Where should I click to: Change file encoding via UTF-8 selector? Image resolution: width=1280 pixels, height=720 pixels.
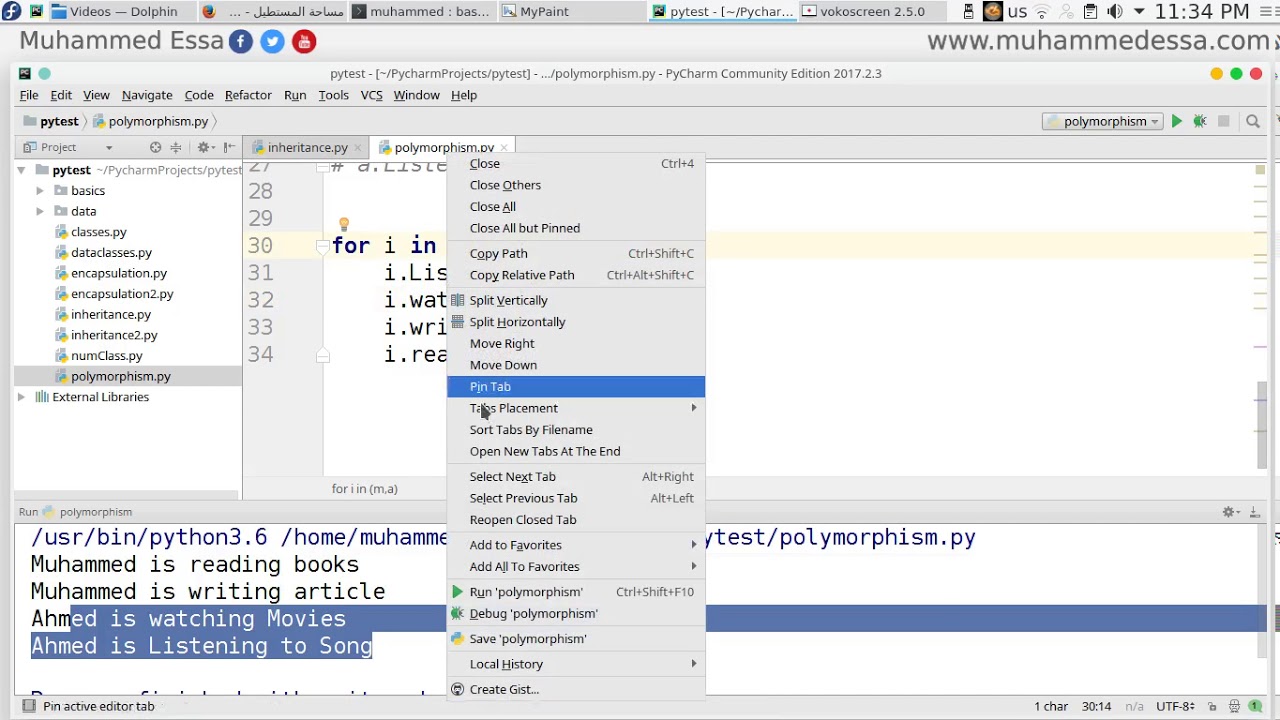pos(1175,706)
